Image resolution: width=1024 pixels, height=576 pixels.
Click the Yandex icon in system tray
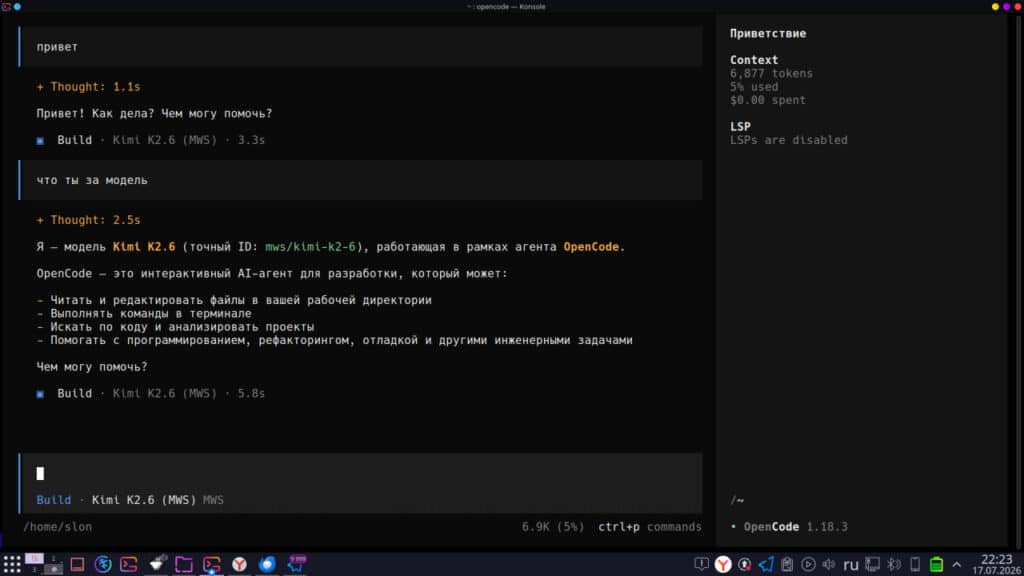pos(723,564)
